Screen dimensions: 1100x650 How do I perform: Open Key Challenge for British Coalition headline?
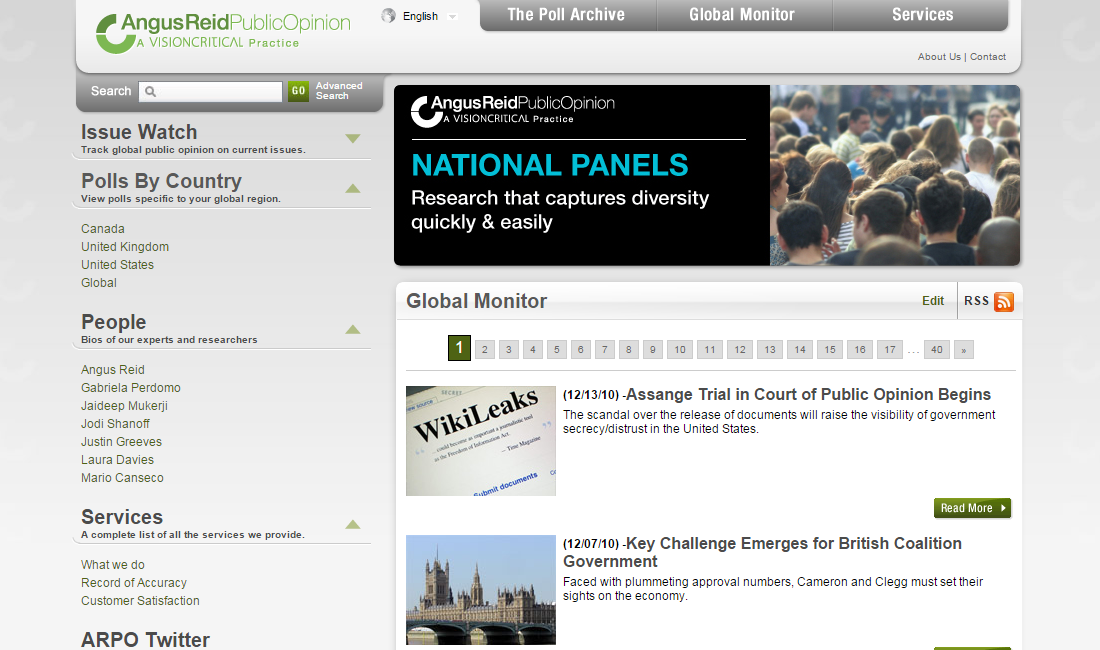[x=763, y=553]
